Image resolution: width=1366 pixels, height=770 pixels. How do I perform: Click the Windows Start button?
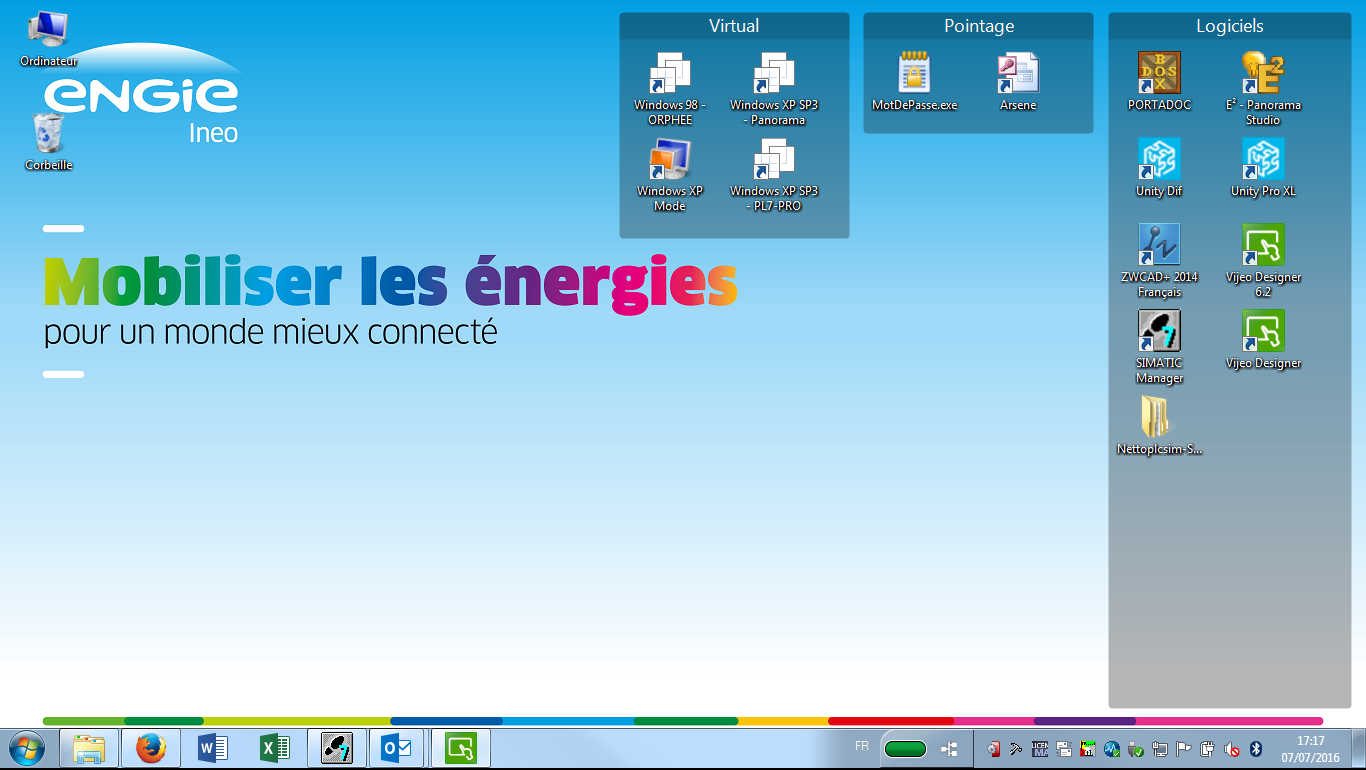pyautogui.click(x=27, y=748)
